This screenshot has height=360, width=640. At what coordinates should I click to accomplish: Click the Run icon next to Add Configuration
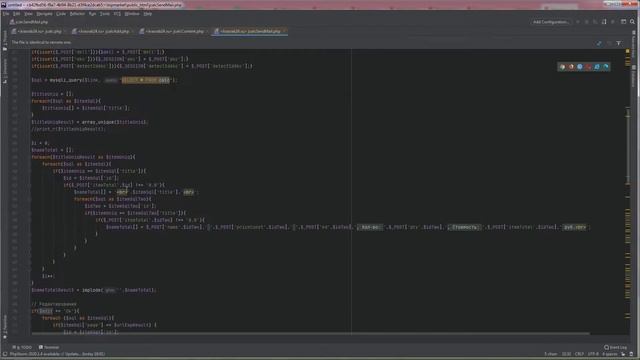578,22
